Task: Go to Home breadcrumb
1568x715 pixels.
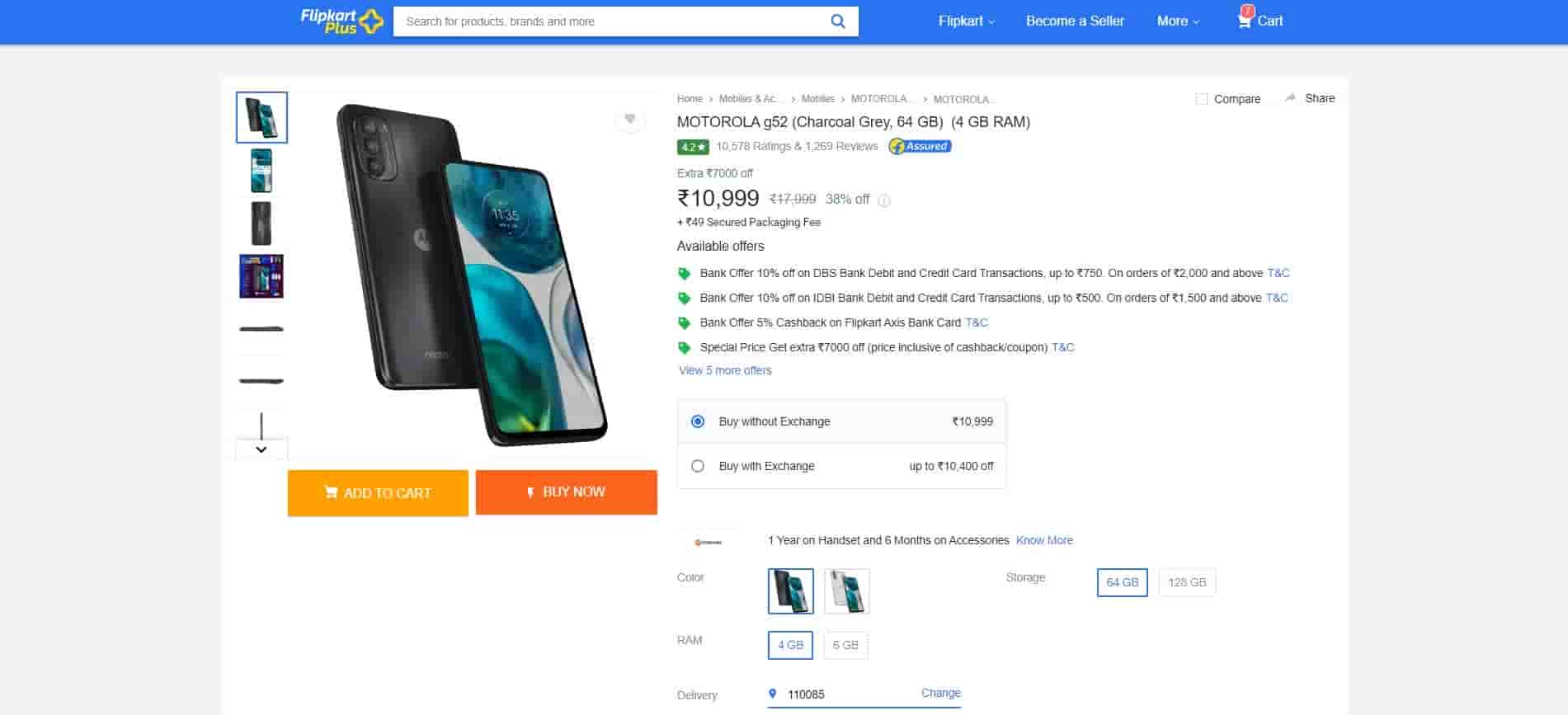Action: tap(690, 99)
